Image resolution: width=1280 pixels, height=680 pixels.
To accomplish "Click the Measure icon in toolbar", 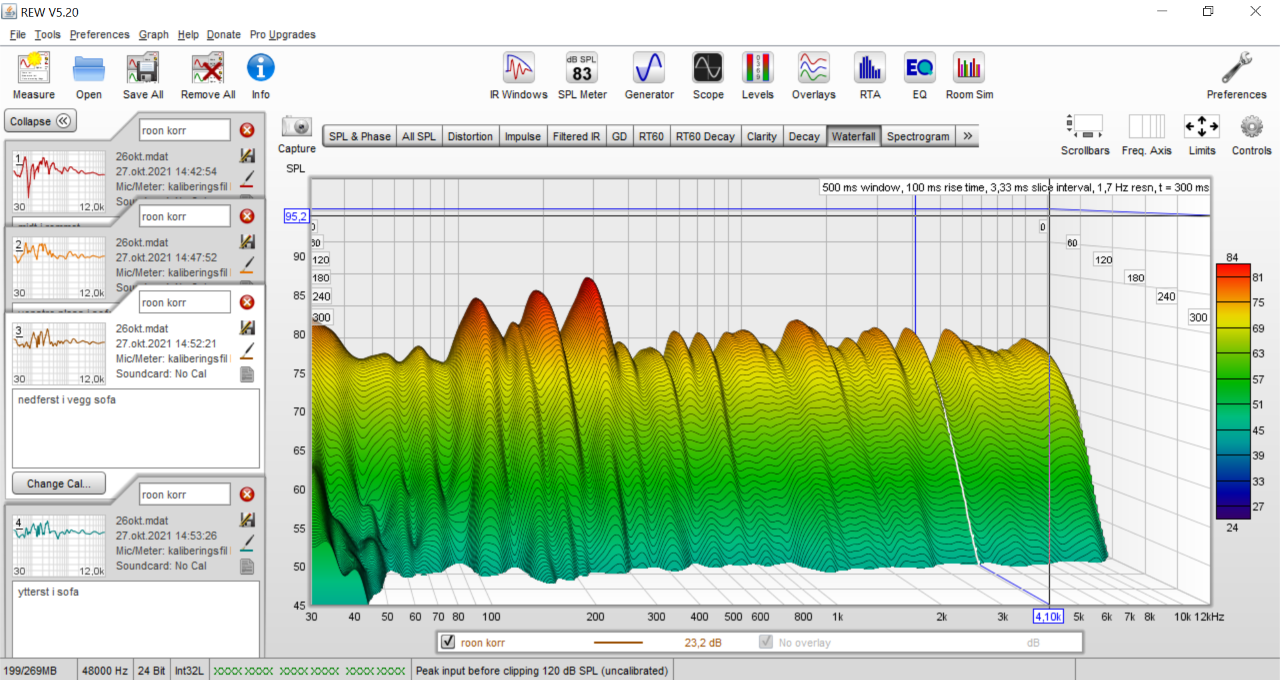I will click(34, 68).
